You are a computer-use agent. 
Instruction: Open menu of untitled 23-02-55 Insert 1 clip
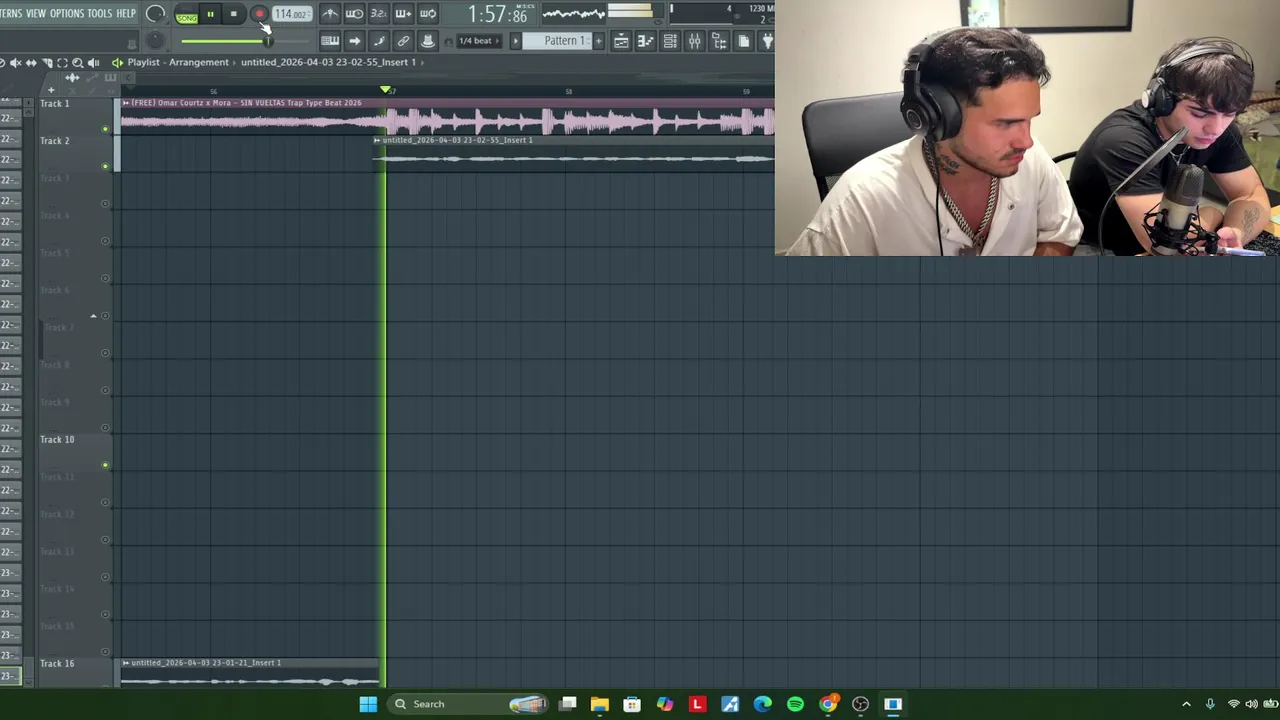377,140
